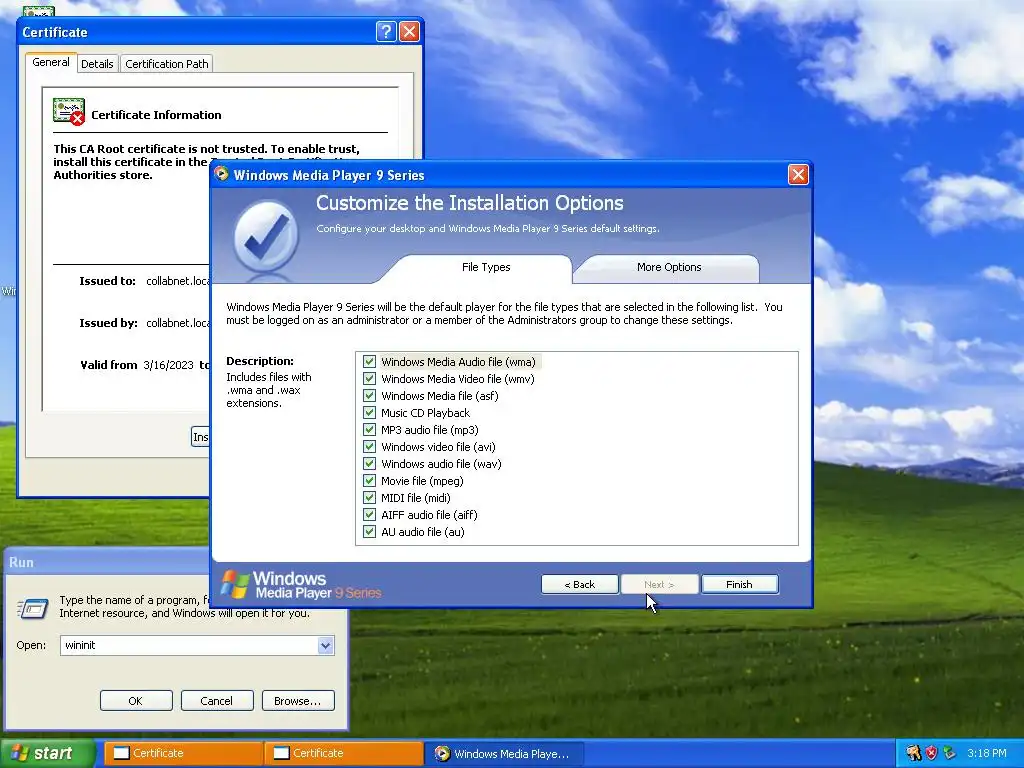1024x768 pixels.
Task: Select General tab in Certificate window
Action: (51, 62)
